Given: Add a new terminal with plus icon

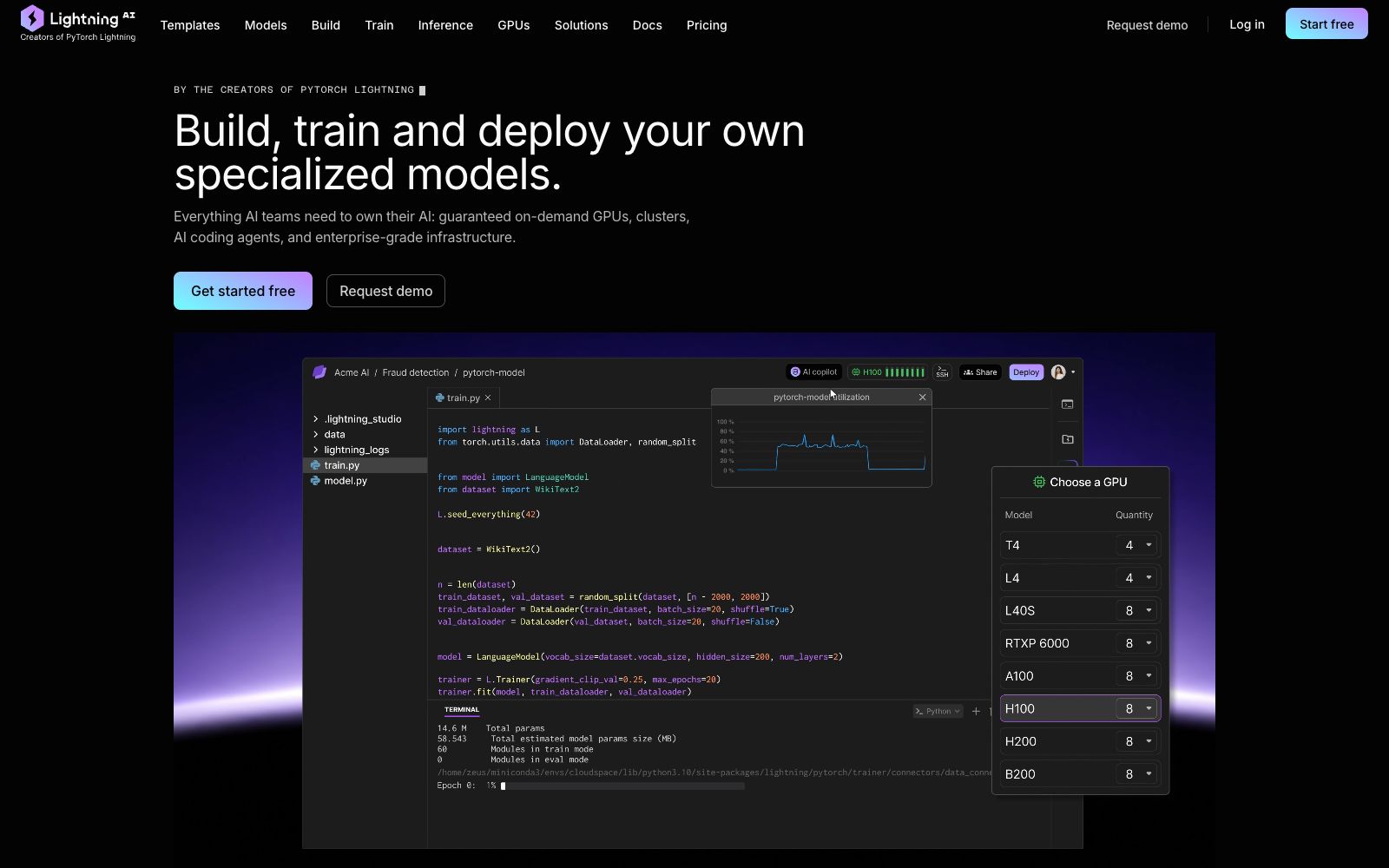Looking at the screenshot, I should (x=976, y=711).
